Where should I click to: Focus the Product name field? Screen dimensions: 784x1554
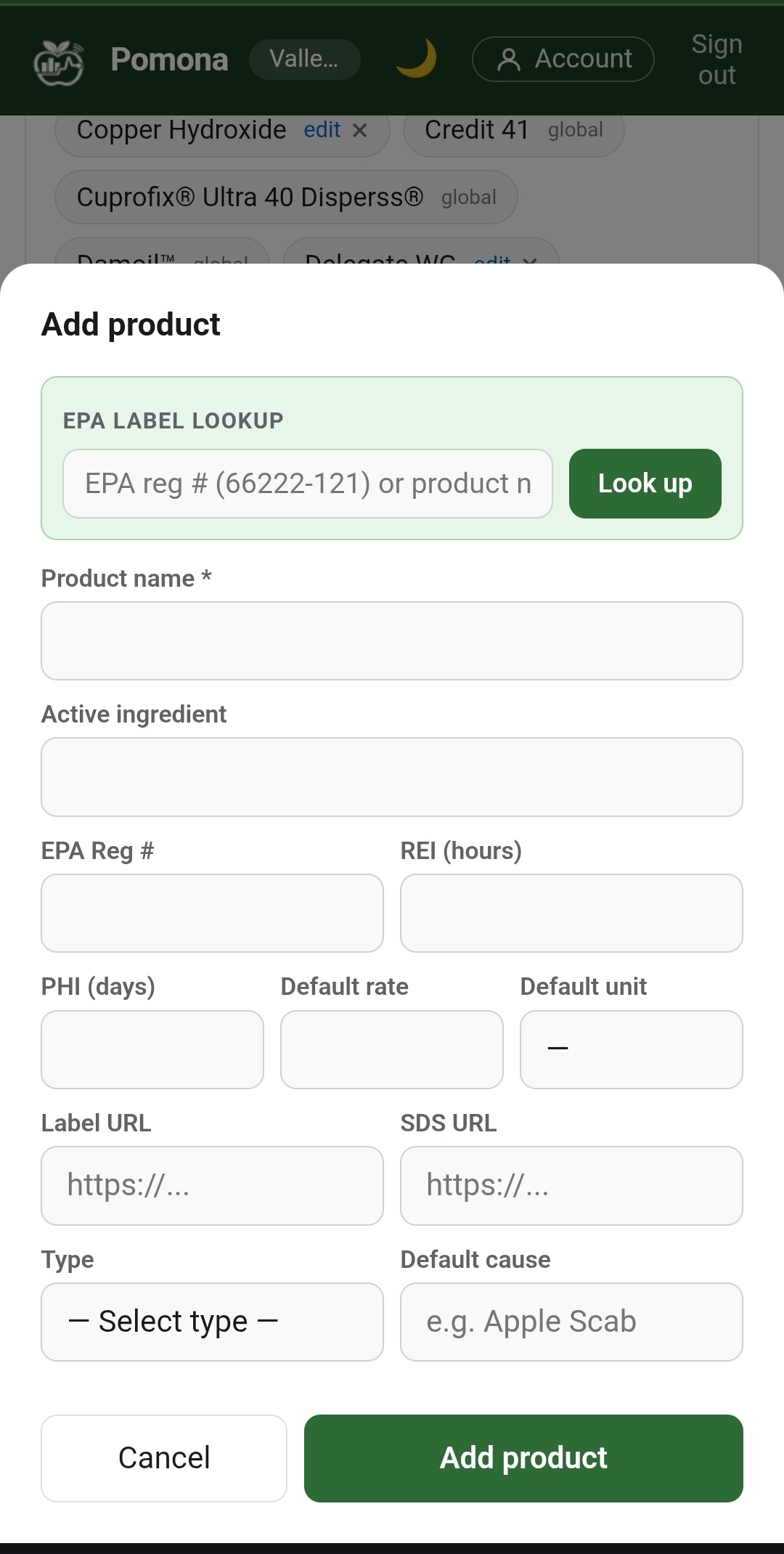pyautogui.click(x=392, y=640)
